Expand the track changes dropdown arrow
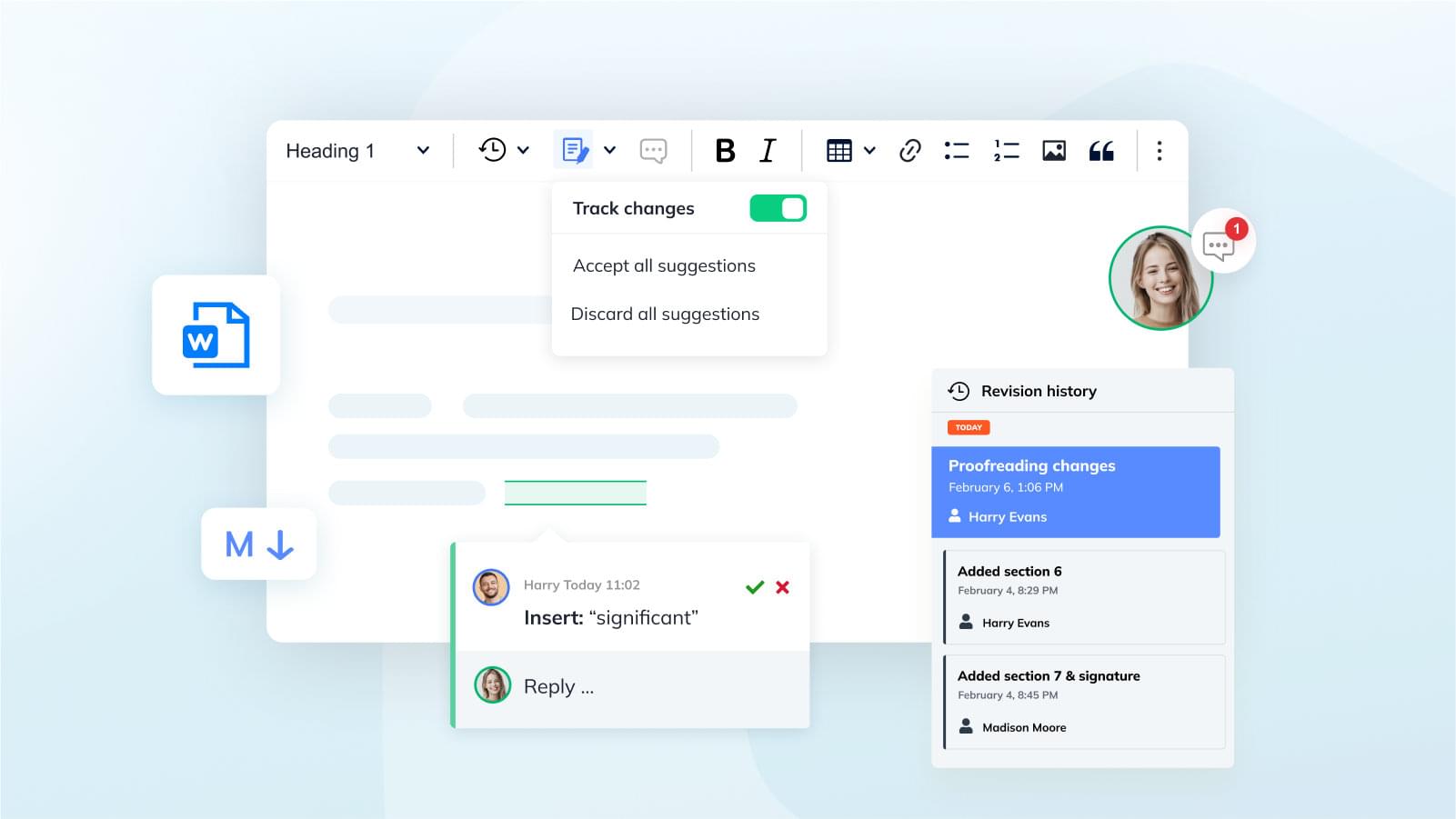Viewport: 1456px width, 819px height. [610, 151]
